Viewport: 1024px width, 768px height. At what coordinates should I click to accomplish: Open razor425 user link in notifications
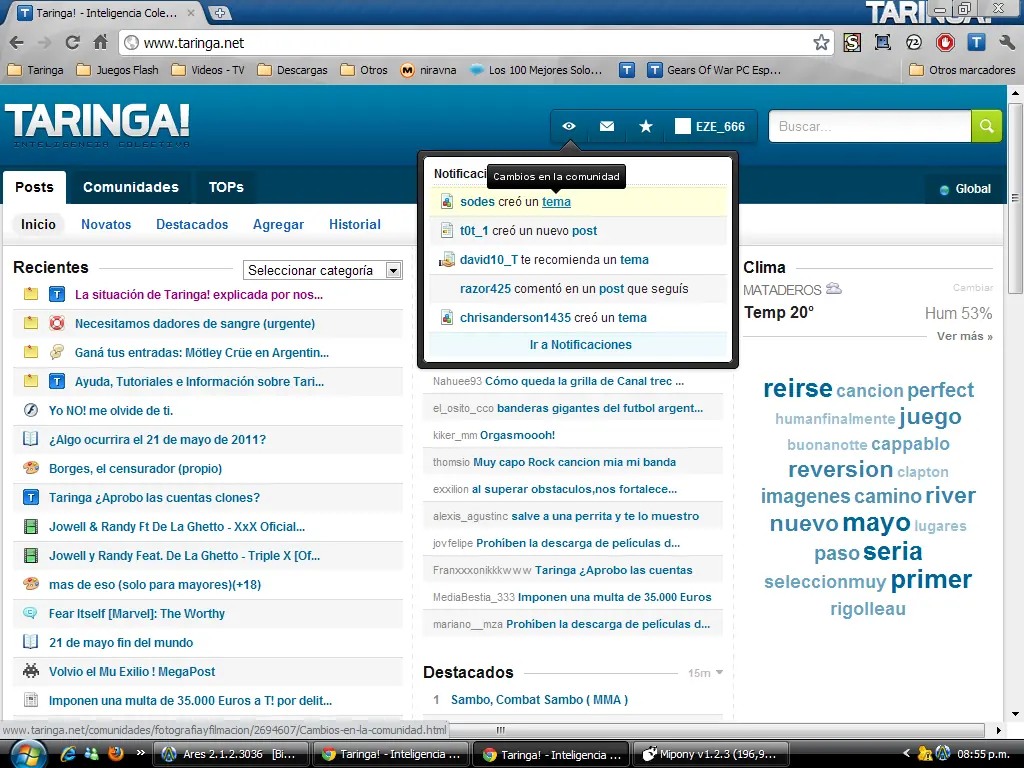(485, 289)
